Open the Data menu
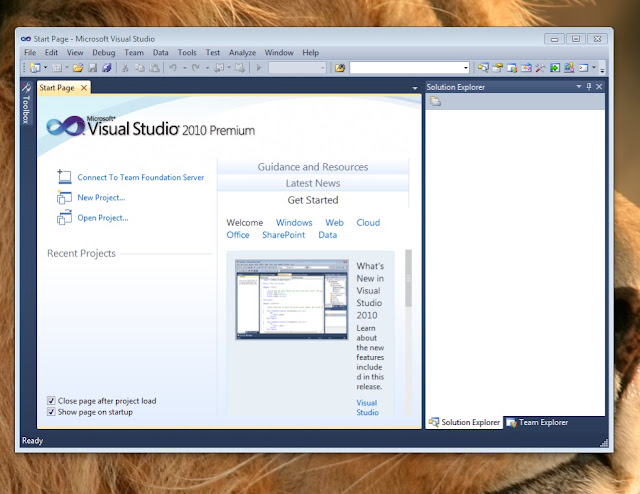Viewport: 640px width, 494px height. click(161, 53)
